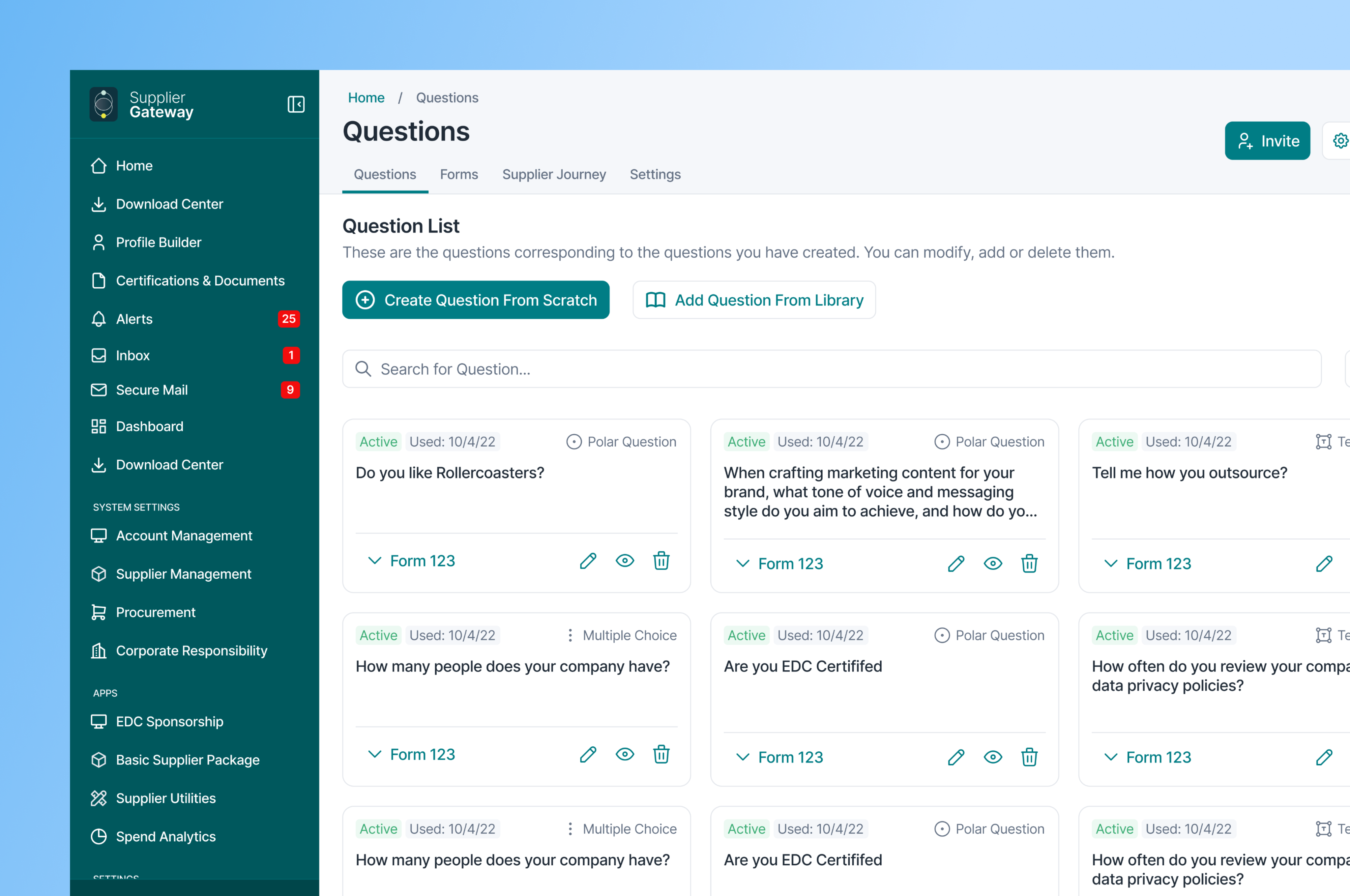The width and height of the screenshot is (1350, 896).
Task: Click 'Multiple Choice' on middle-row 'How many people' card
Action: pos(630,635)
